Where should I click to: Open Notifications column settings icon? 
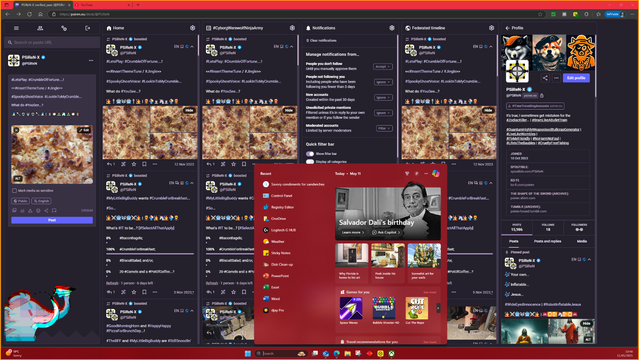coord(392,28)
